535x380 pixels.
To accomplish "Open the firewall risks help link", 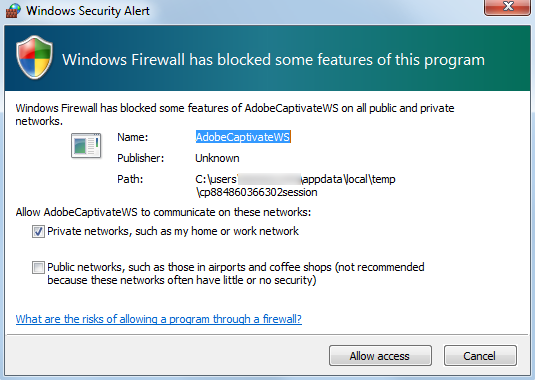I will click(159, 319).
